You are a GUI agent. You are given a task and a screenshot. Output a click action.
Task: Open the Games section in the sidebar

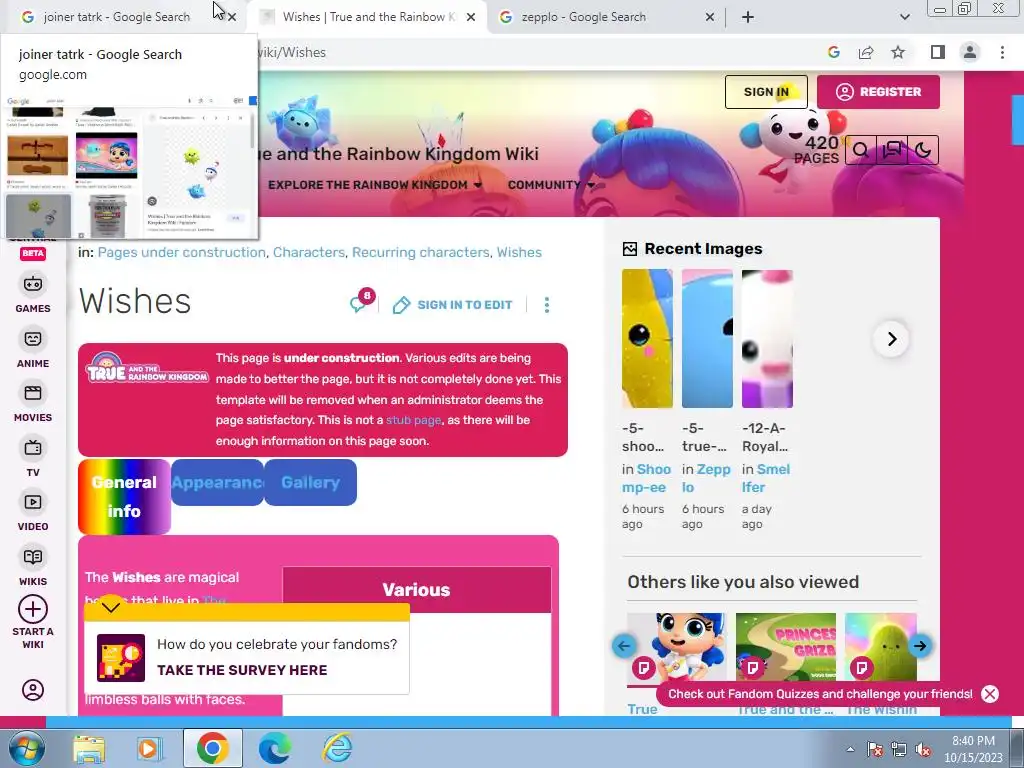click(33, 294)
